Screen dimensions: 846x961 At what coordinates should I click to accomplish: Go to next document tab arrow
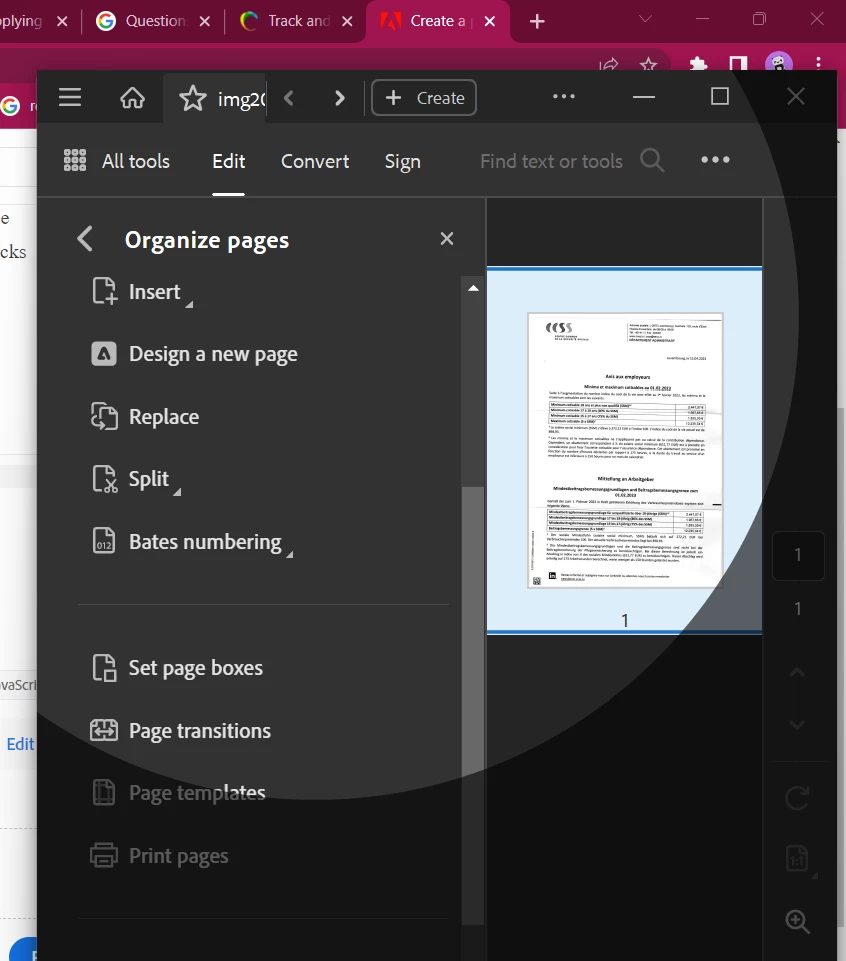340,97
